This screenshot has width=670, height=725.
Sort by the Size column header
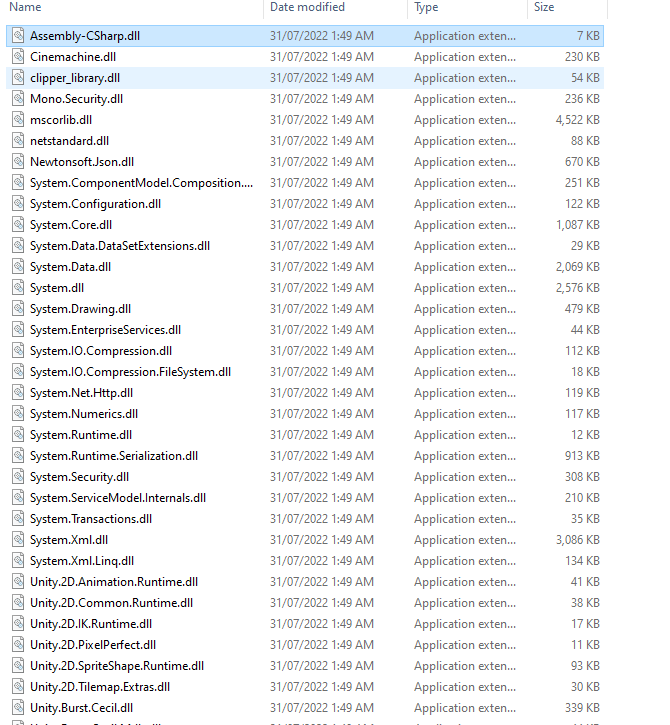click(x=544, y=7)
